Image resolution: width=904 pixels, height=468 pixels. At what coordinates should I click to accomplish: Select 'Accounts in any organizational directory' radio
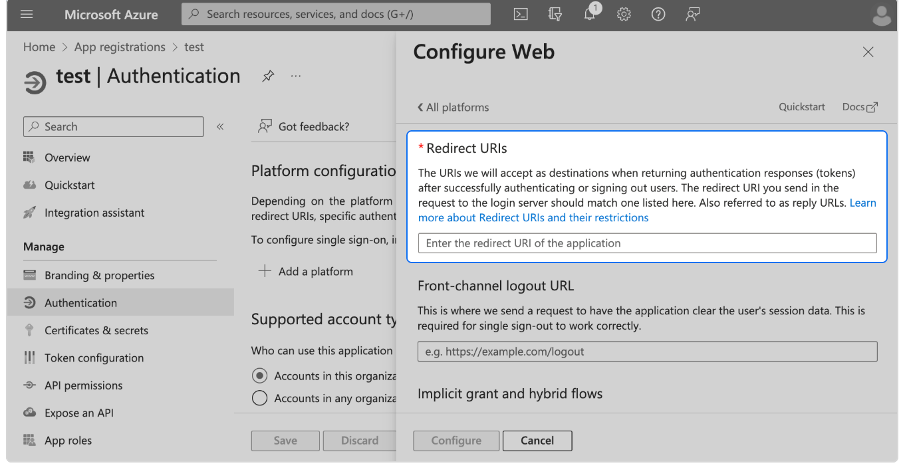260,398
